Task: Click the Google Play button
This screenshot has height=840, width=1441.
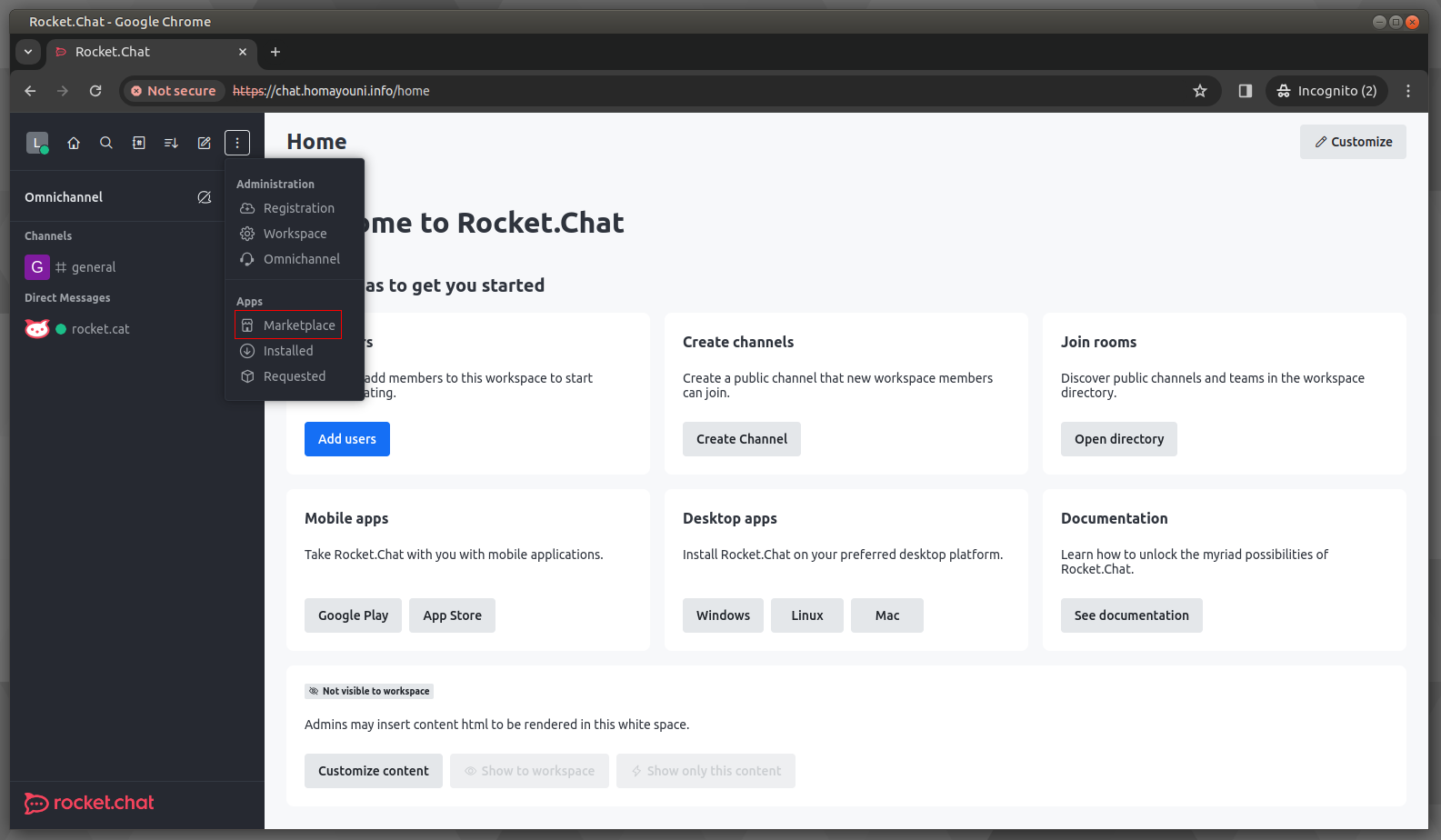Action: 353,615
